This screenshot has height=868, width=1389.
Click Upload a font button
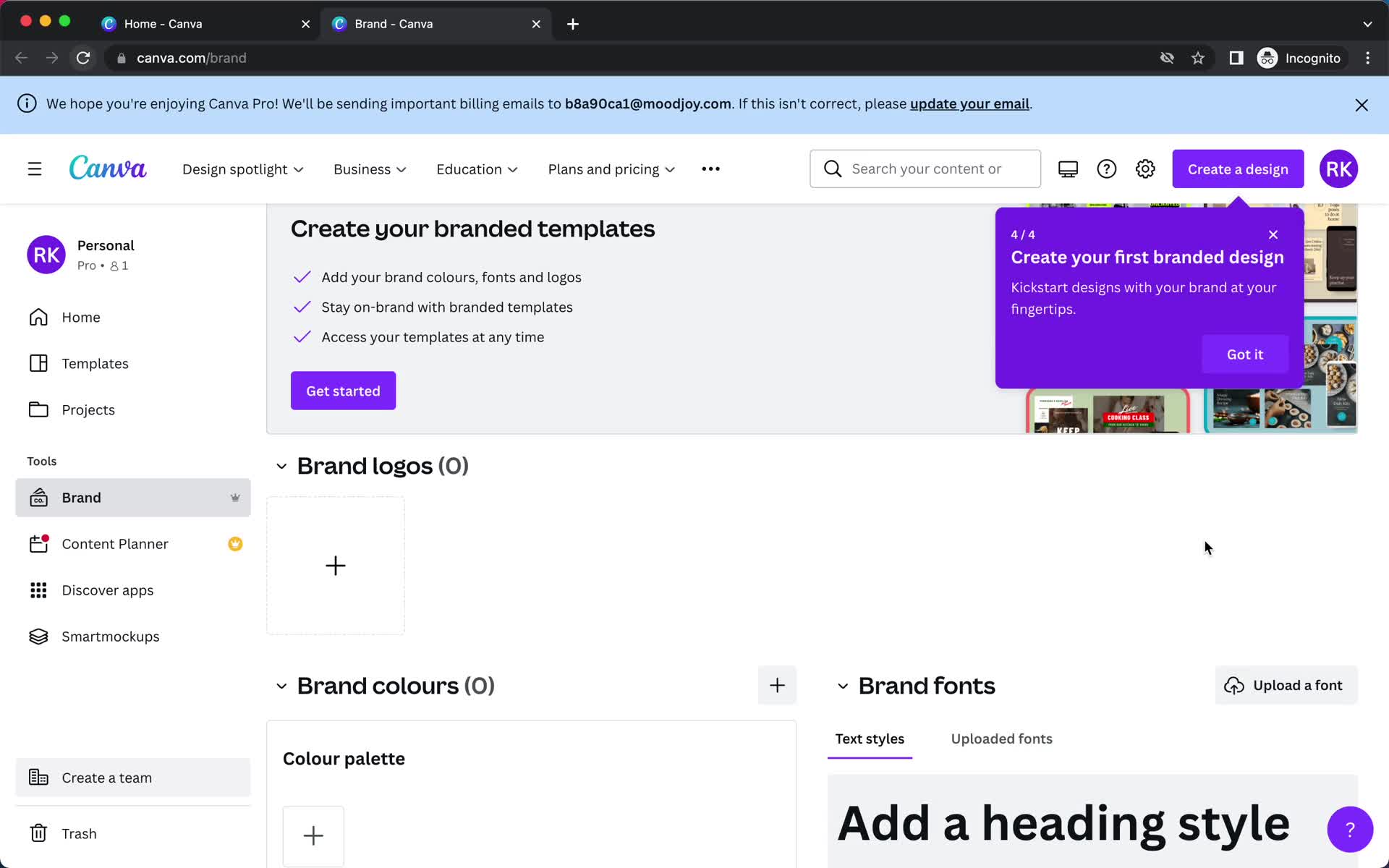1286,685
